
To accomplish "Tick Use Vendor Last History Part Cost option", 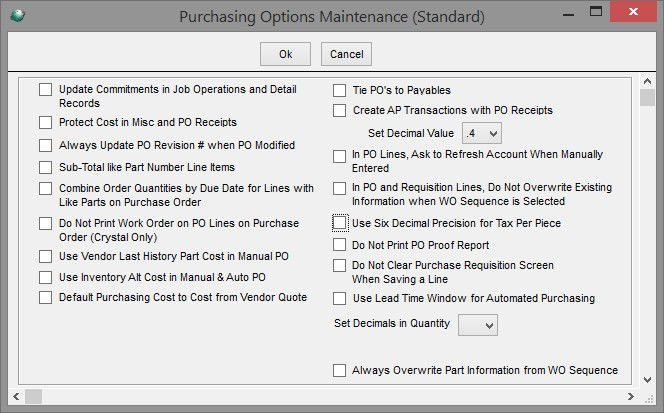I will coord(45,256).
